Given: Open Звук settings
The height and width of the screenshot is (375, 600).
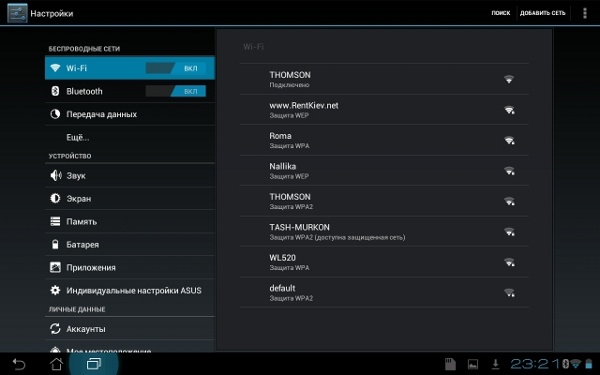Looking at the screenshot, I should click(x=130, y=175).
